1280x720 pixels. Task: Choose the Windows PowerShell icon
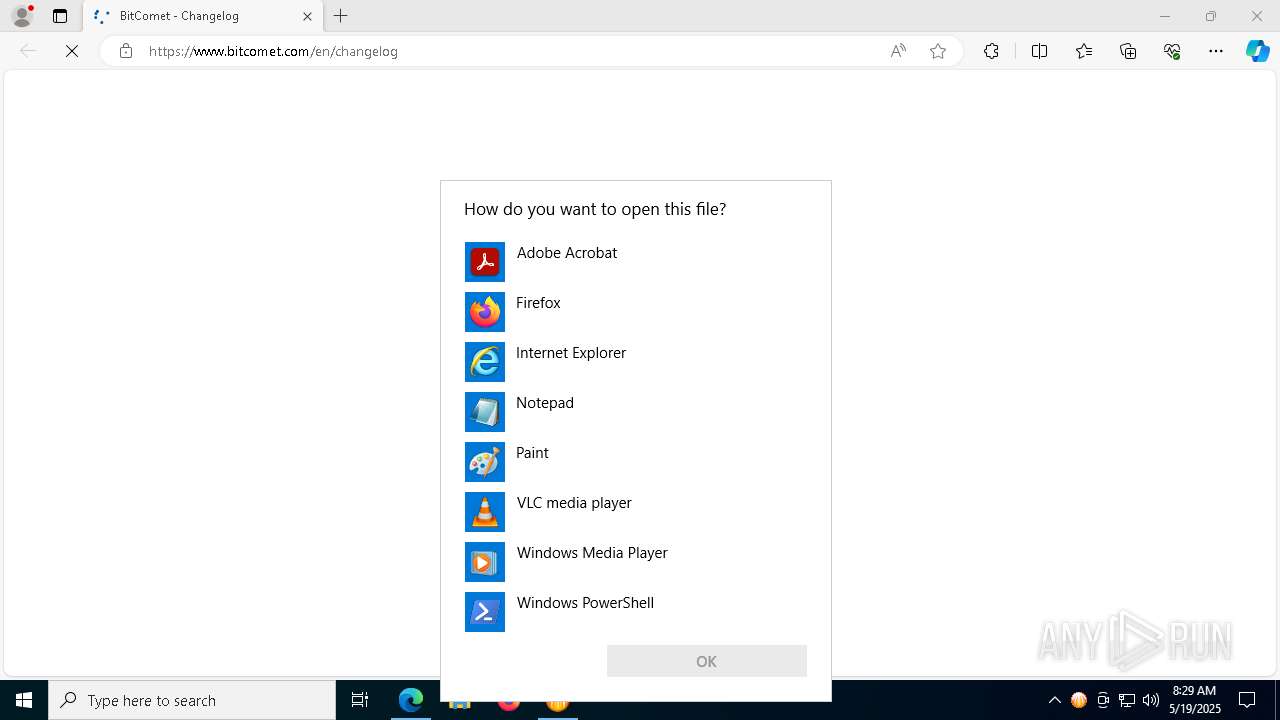(485, 612)
